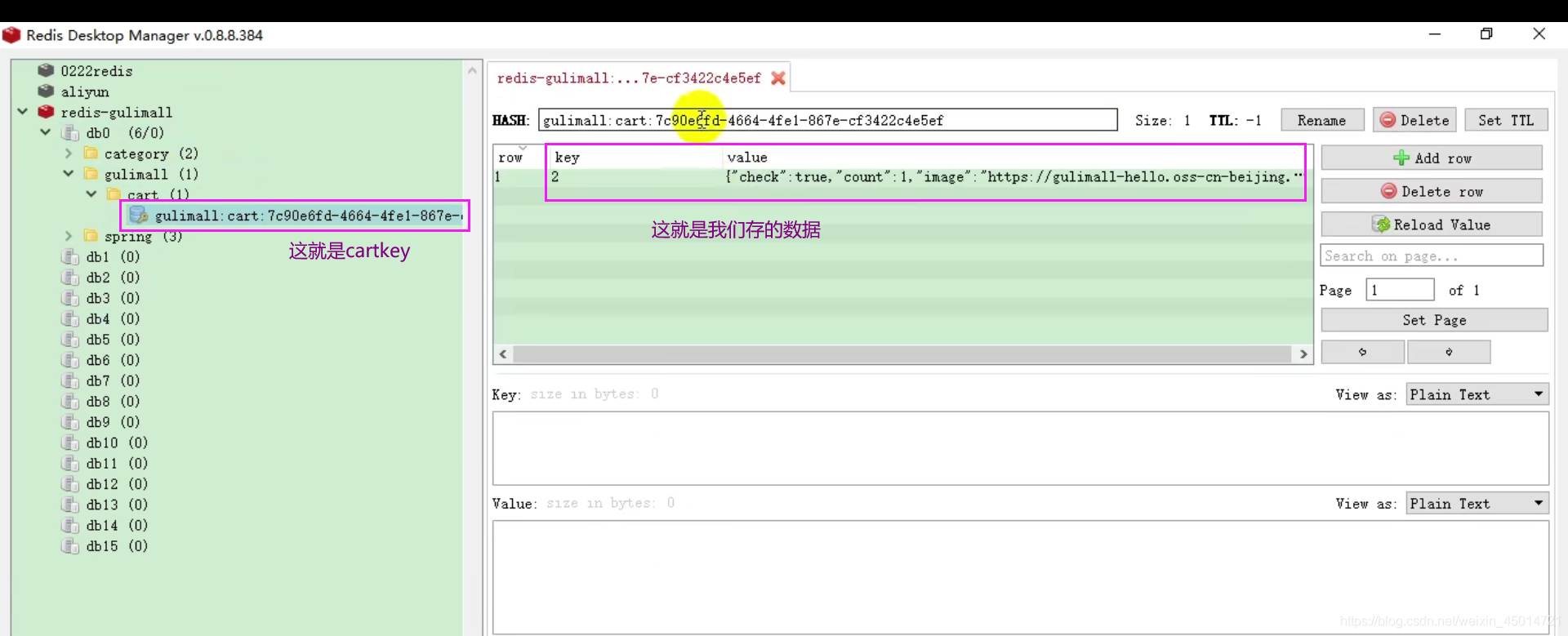Click the tree panel scroll up arrow
This screenshot has width=1568, height=636.
coord(472,70)
